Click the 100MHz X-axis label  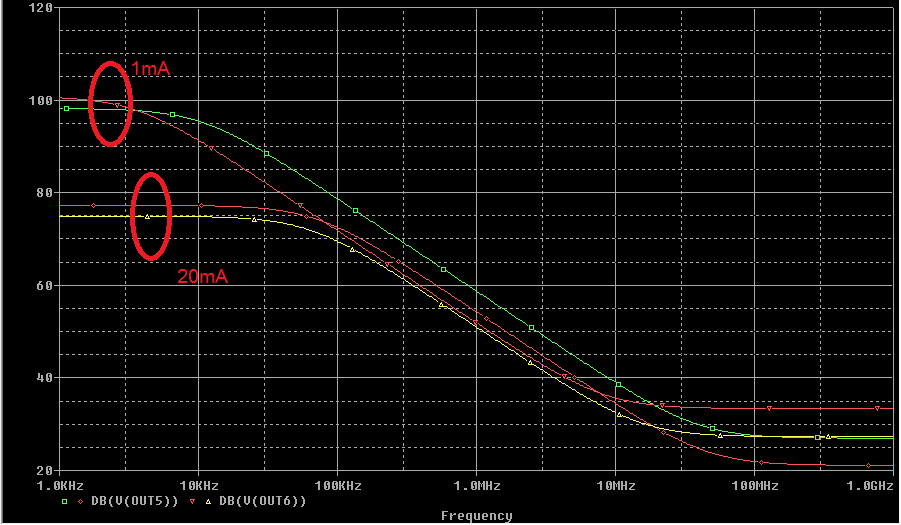(755, 486)
